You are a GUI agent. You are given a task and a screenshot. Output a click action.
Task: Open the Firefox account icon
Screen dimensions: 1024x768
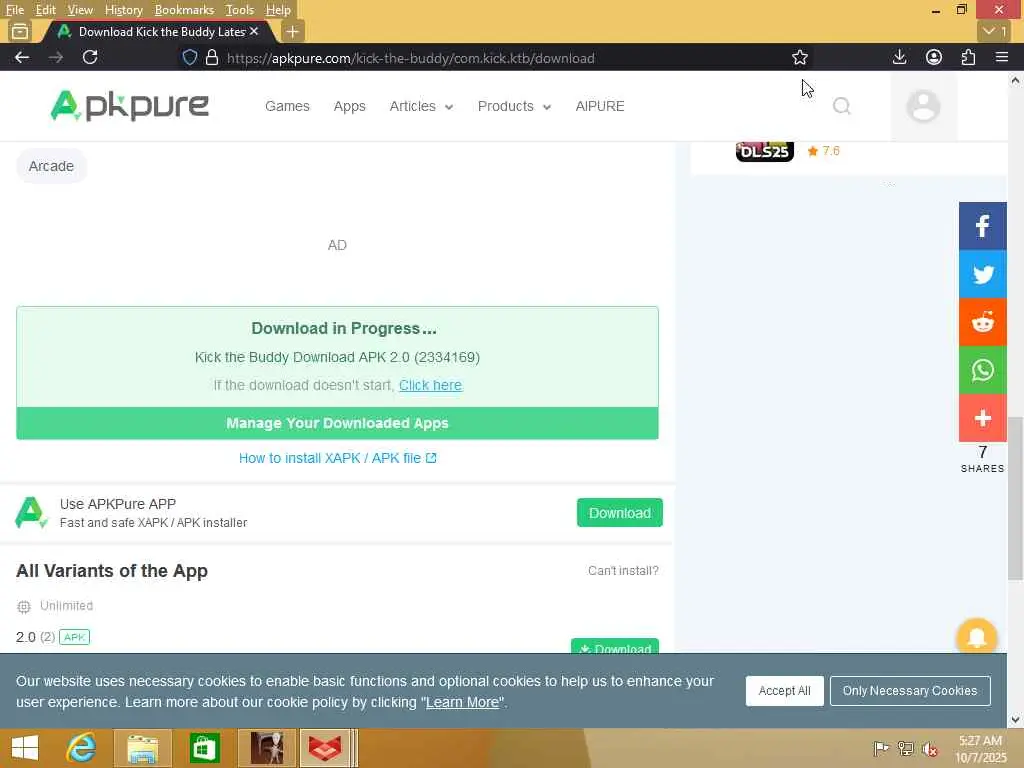click(934, 57)
